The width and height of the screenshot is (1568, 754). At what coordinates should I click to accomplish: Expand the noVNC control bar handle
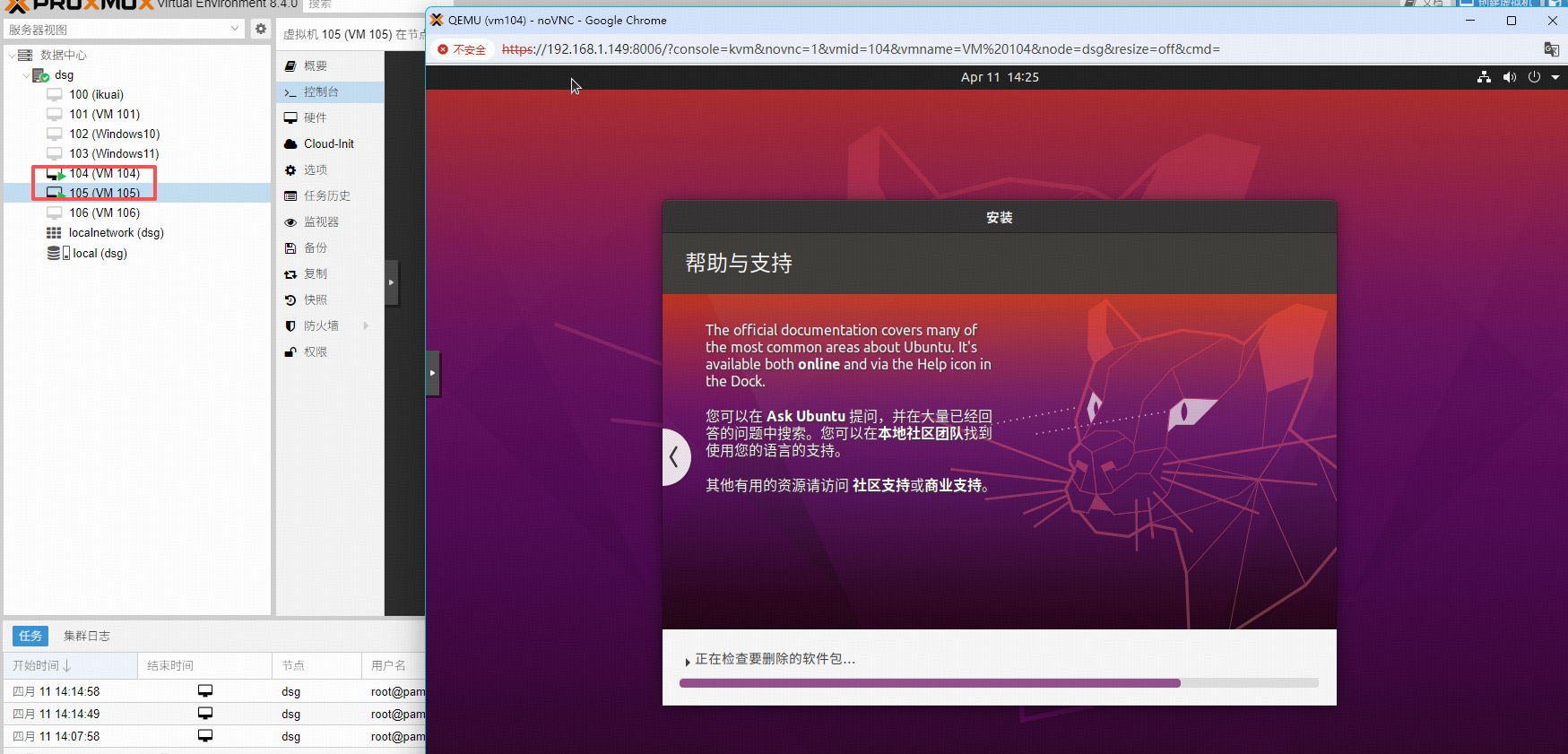(x=433, y=373)
